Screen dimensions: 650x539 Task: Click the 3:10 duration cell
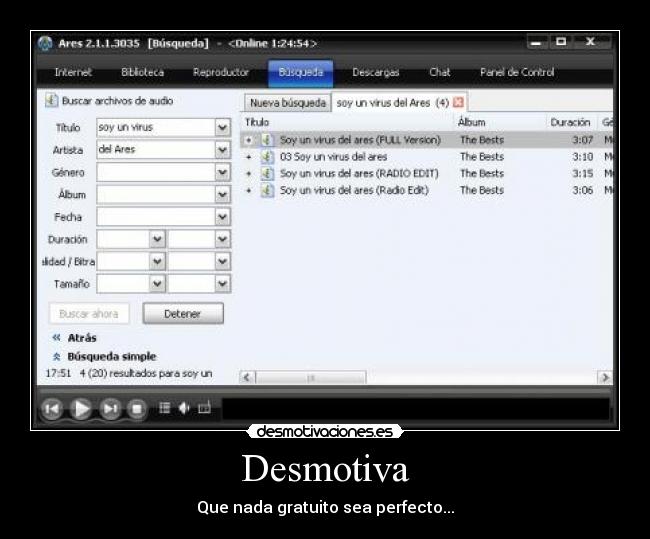(x=582, y=157)
